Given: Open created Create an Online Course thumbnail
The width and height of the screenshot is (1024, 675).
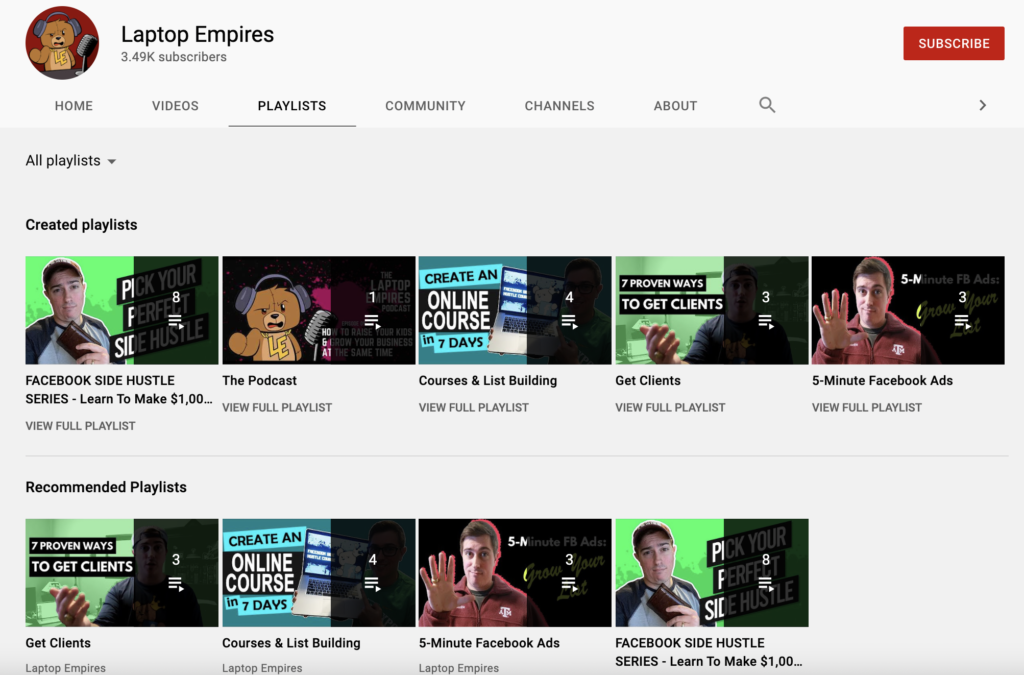Looking at the screenshot, I should tap(515, 310).
